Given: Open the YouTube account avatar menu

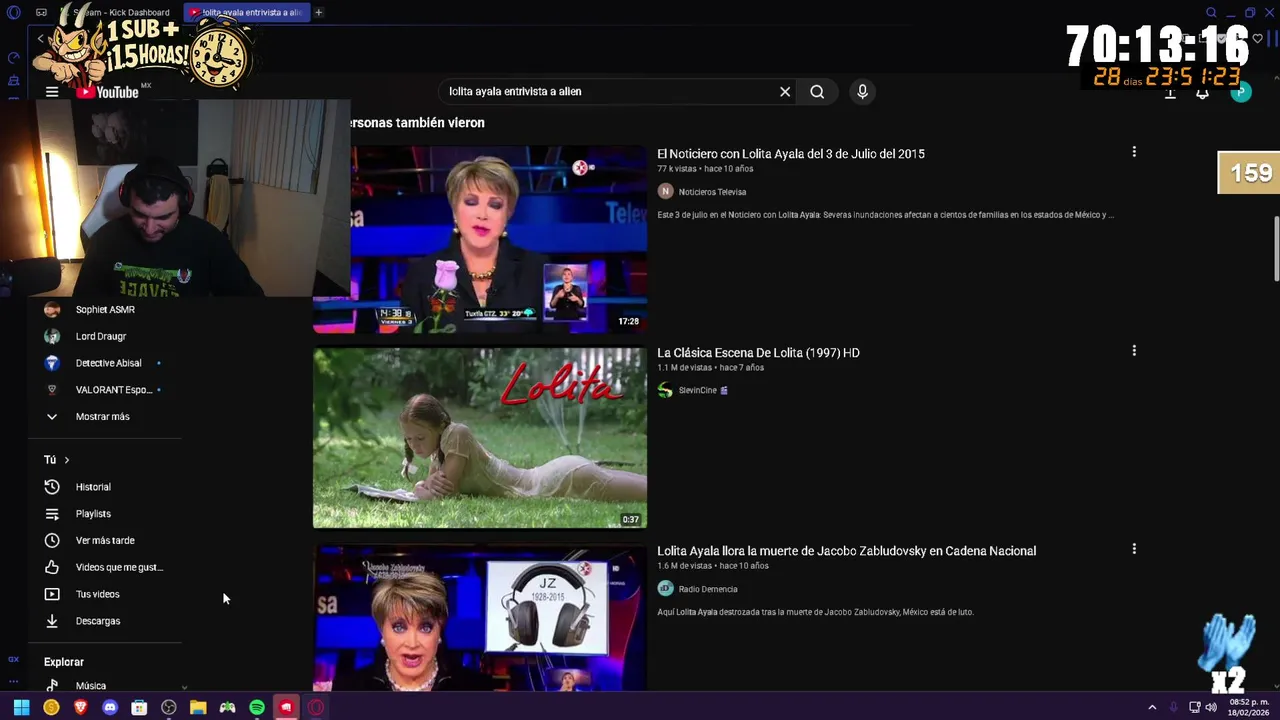Looking at the screenshot, I should click(x=1241, y=92).
